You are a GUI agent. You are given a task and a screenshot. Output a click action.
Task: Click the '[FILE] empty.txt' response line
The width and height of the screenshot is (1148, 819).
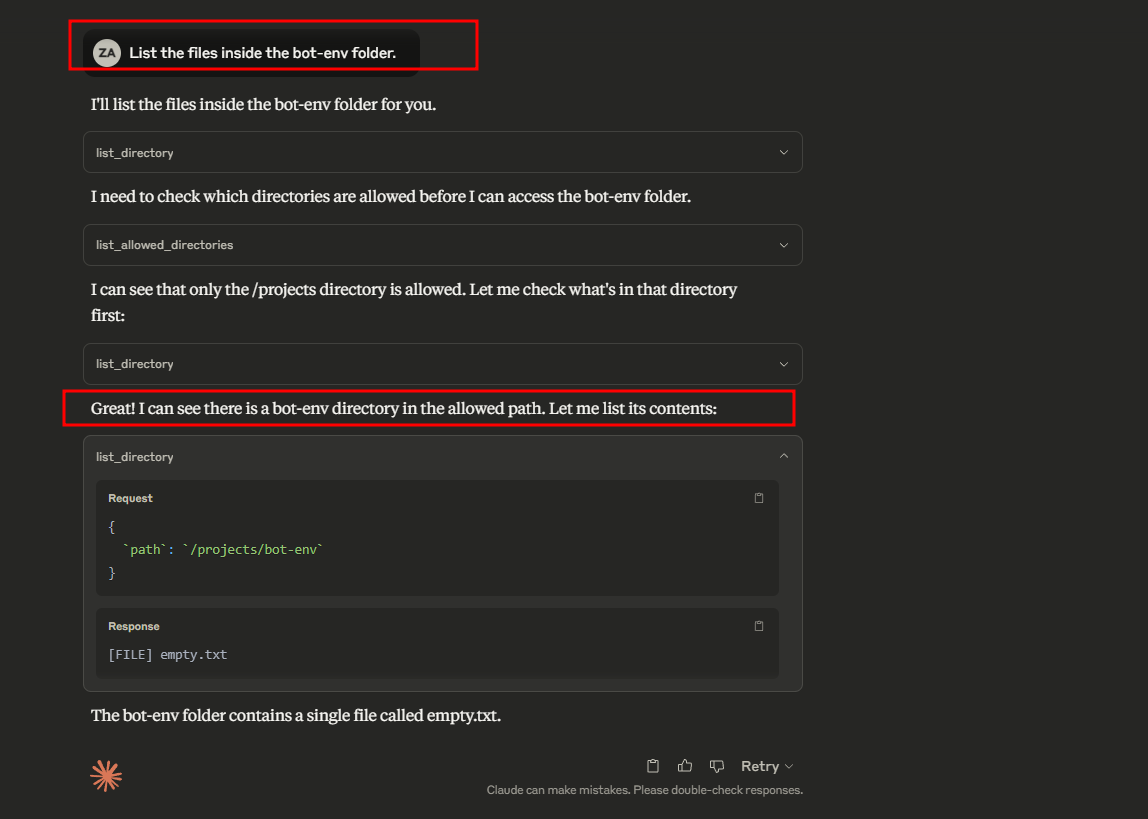(168, 655)
